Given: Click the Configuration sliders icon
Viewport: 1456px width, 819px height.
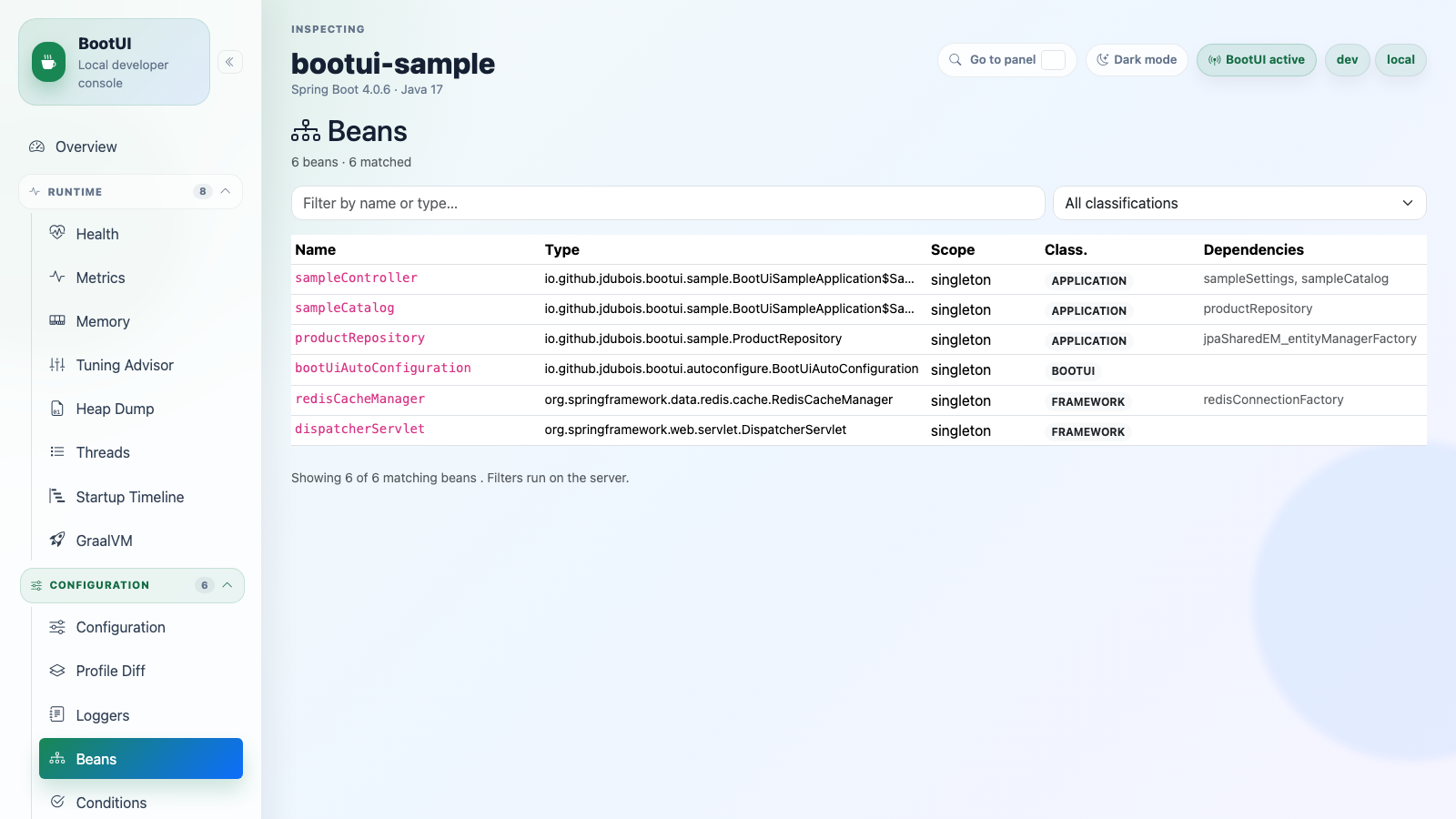Looking at the screenshot, I should pyautogui.click(x=57, y=627).
